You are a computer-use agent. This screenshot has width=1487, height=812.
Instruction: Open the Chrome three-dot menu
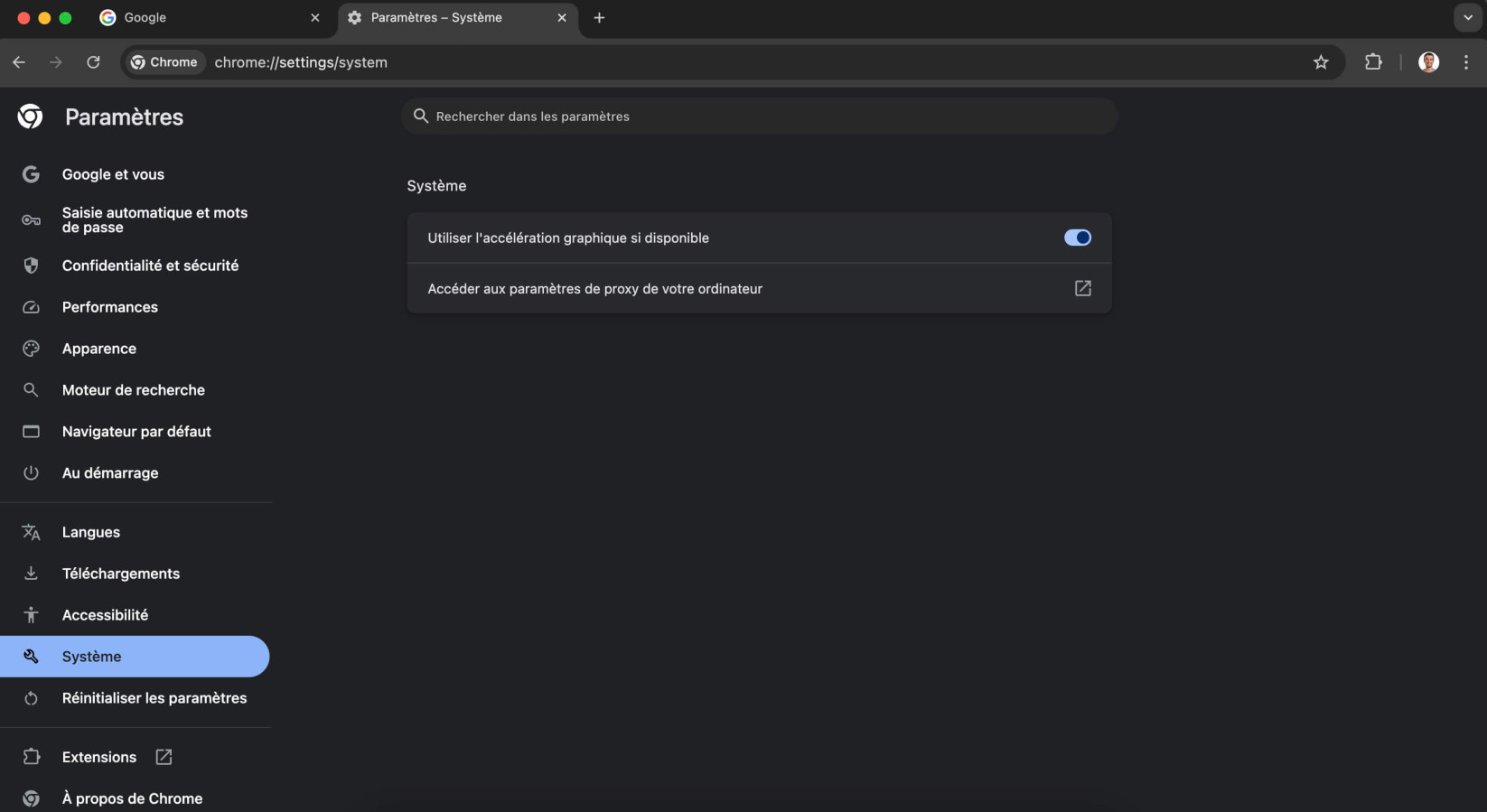click(1466, 62)
